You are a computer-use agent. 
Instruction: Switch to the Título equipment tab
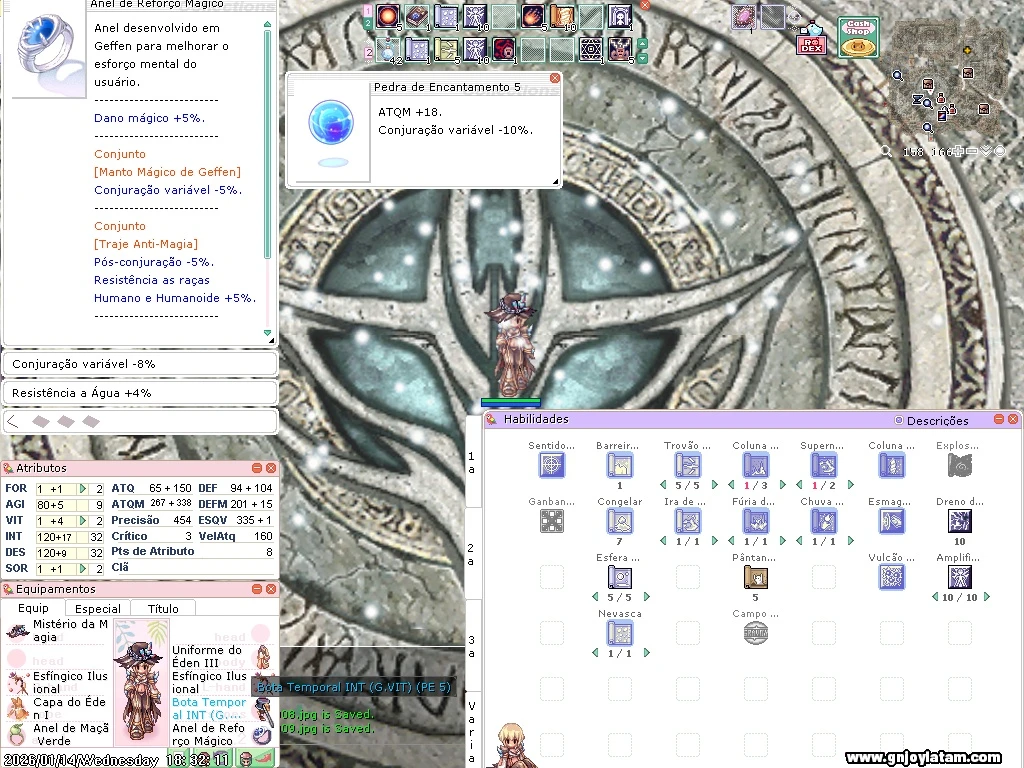[163, 608]
